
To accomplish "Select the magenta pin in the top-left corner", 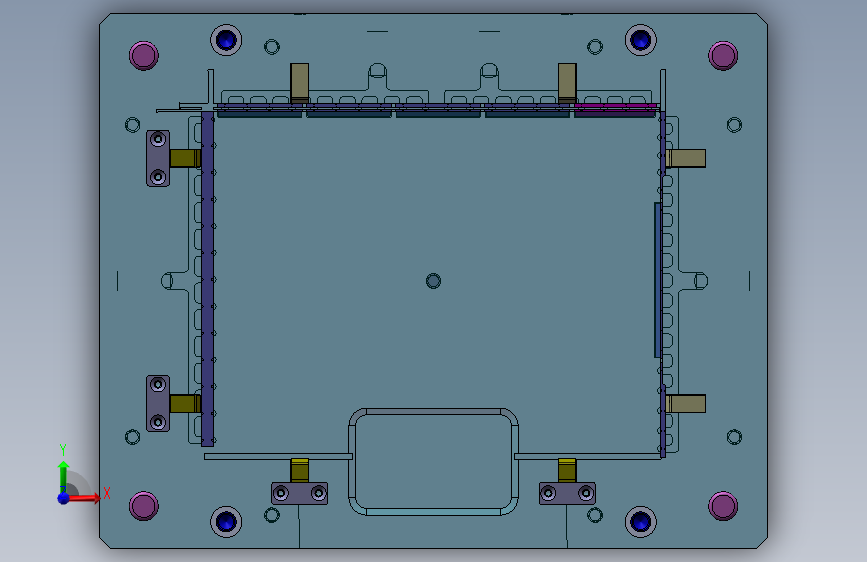I will (144, 56).
